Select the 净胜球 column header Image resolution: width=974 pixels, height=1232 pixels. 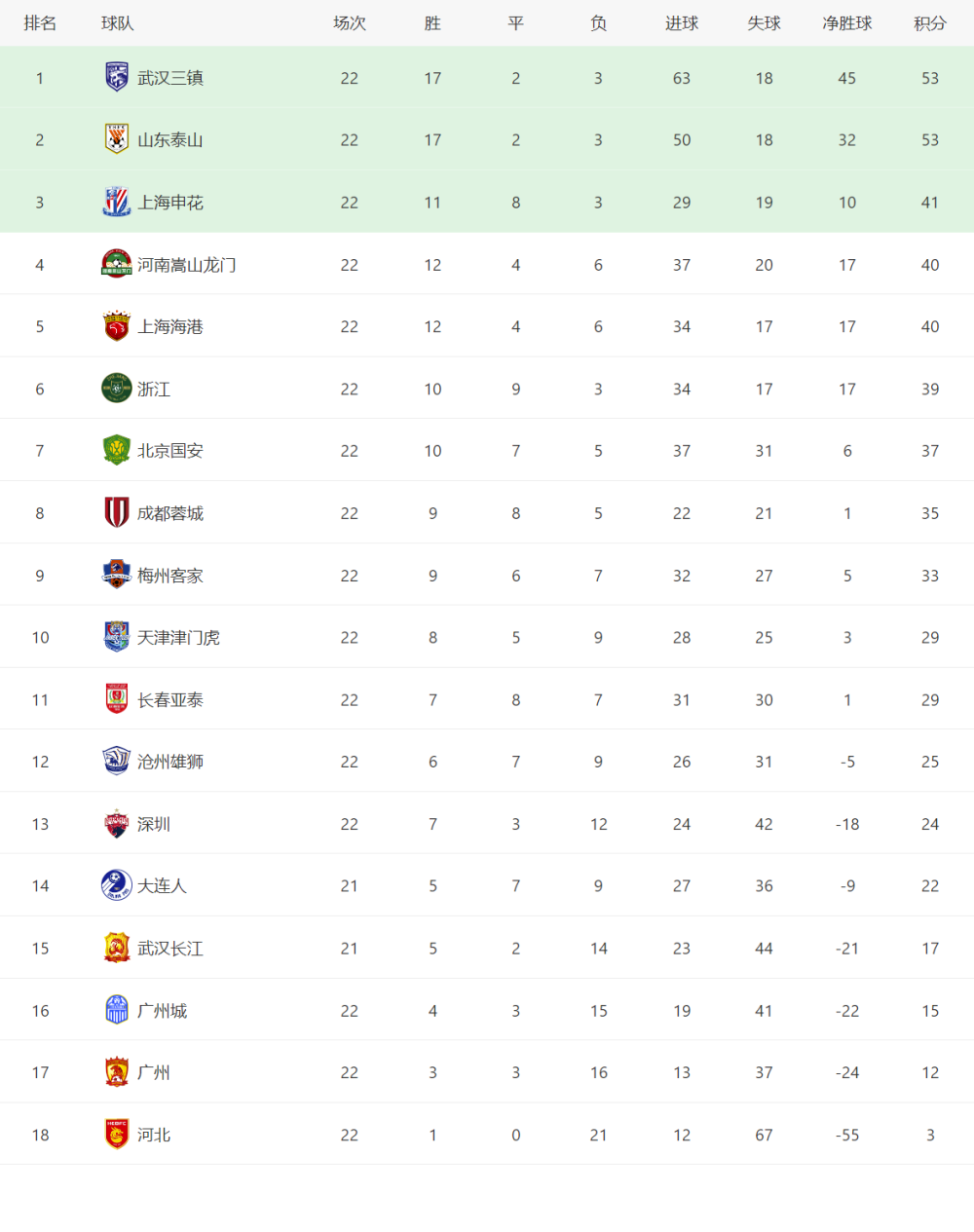click(x=847, y=23)
